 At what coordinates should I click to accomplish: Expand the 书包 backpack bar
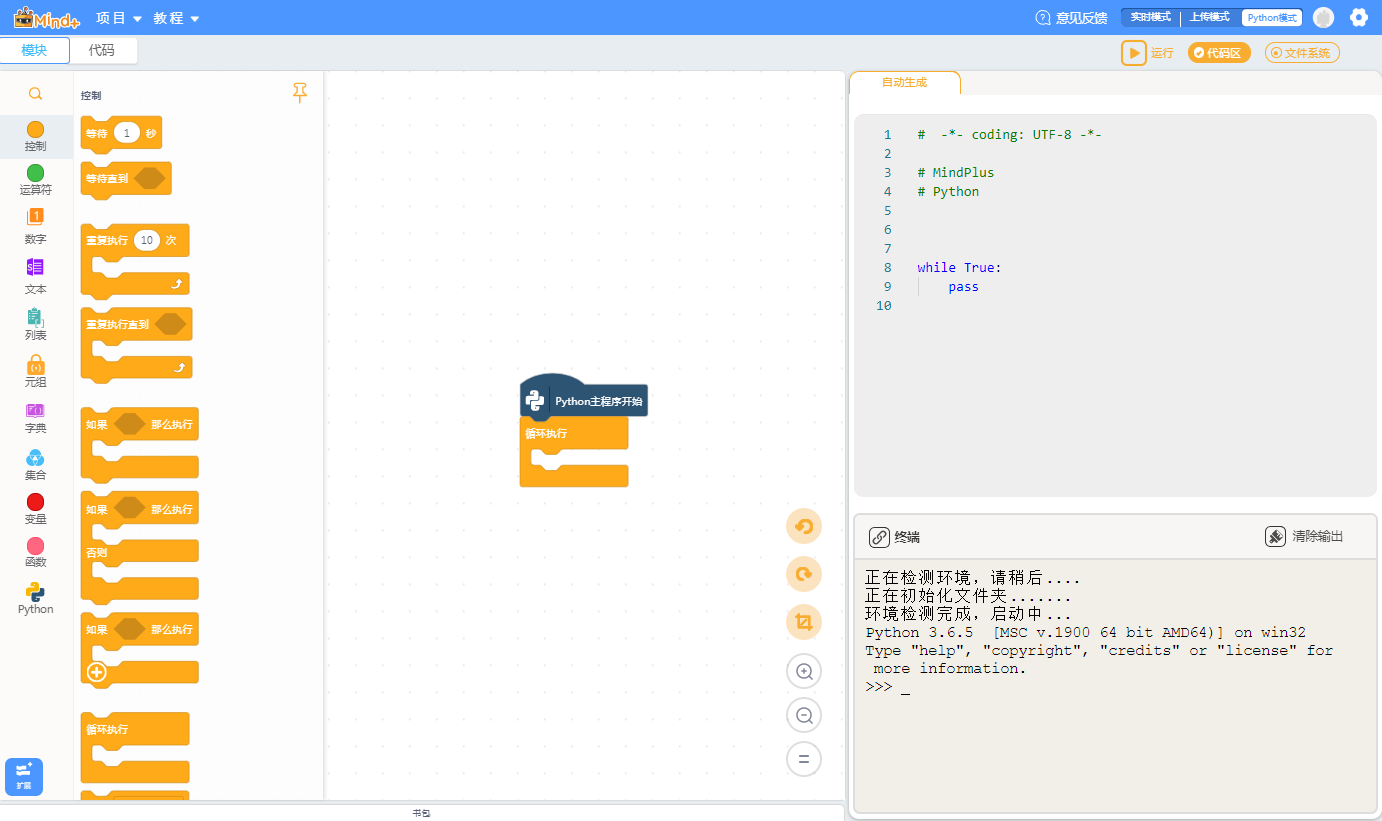421,812
